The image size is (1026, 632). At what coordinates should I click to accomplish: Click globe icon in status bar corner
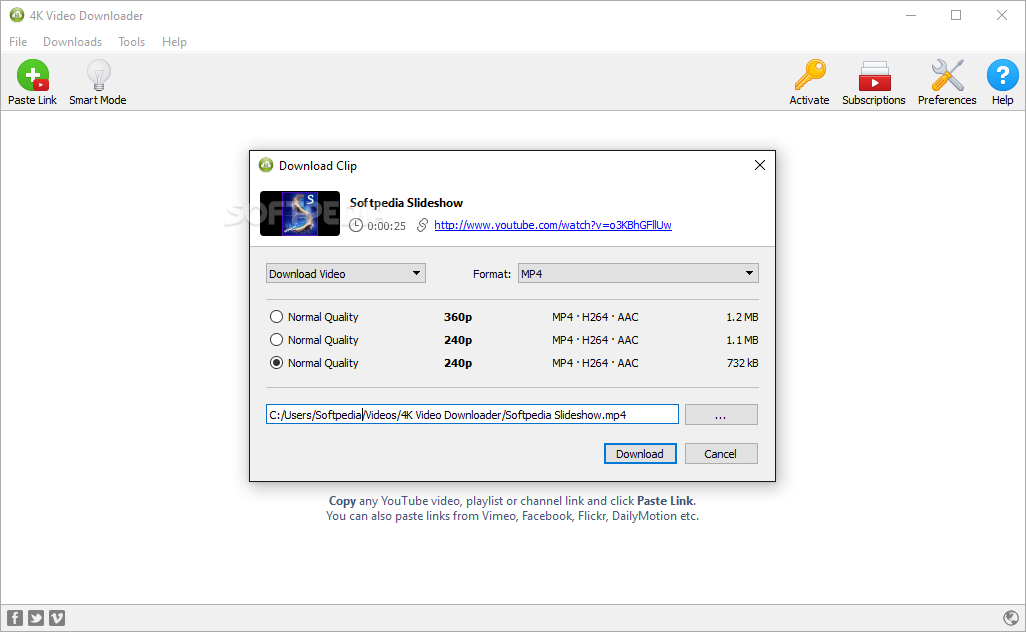1010,618
